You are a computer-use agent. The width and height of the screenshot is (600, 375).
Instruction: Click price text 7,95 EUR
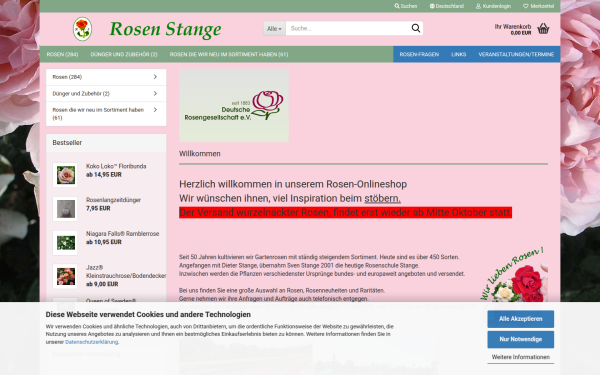(x=98, y=208)
